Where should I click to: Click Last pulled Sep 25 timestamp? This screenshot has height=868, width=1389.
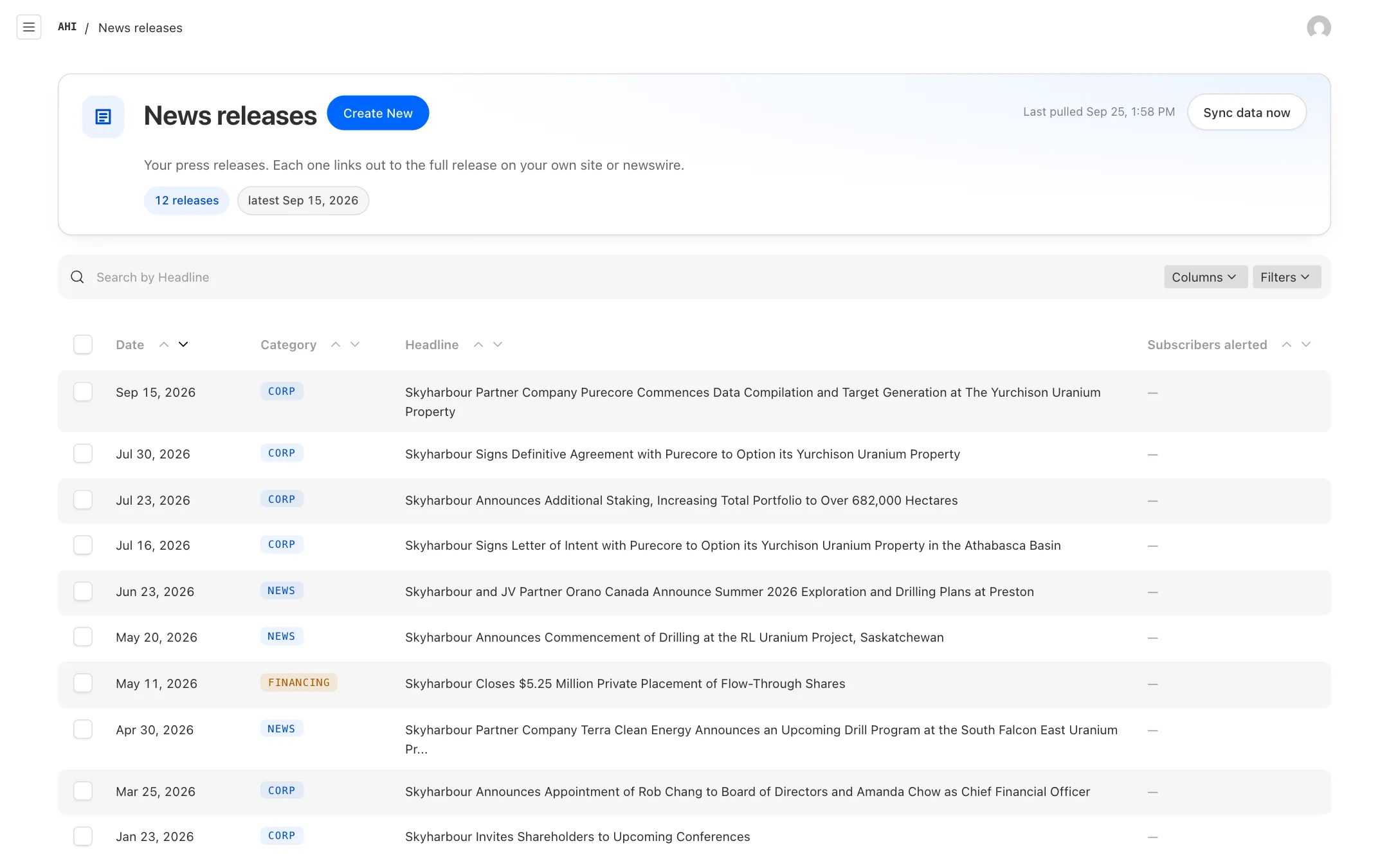pyautogui.click(x=1099, y=112)
